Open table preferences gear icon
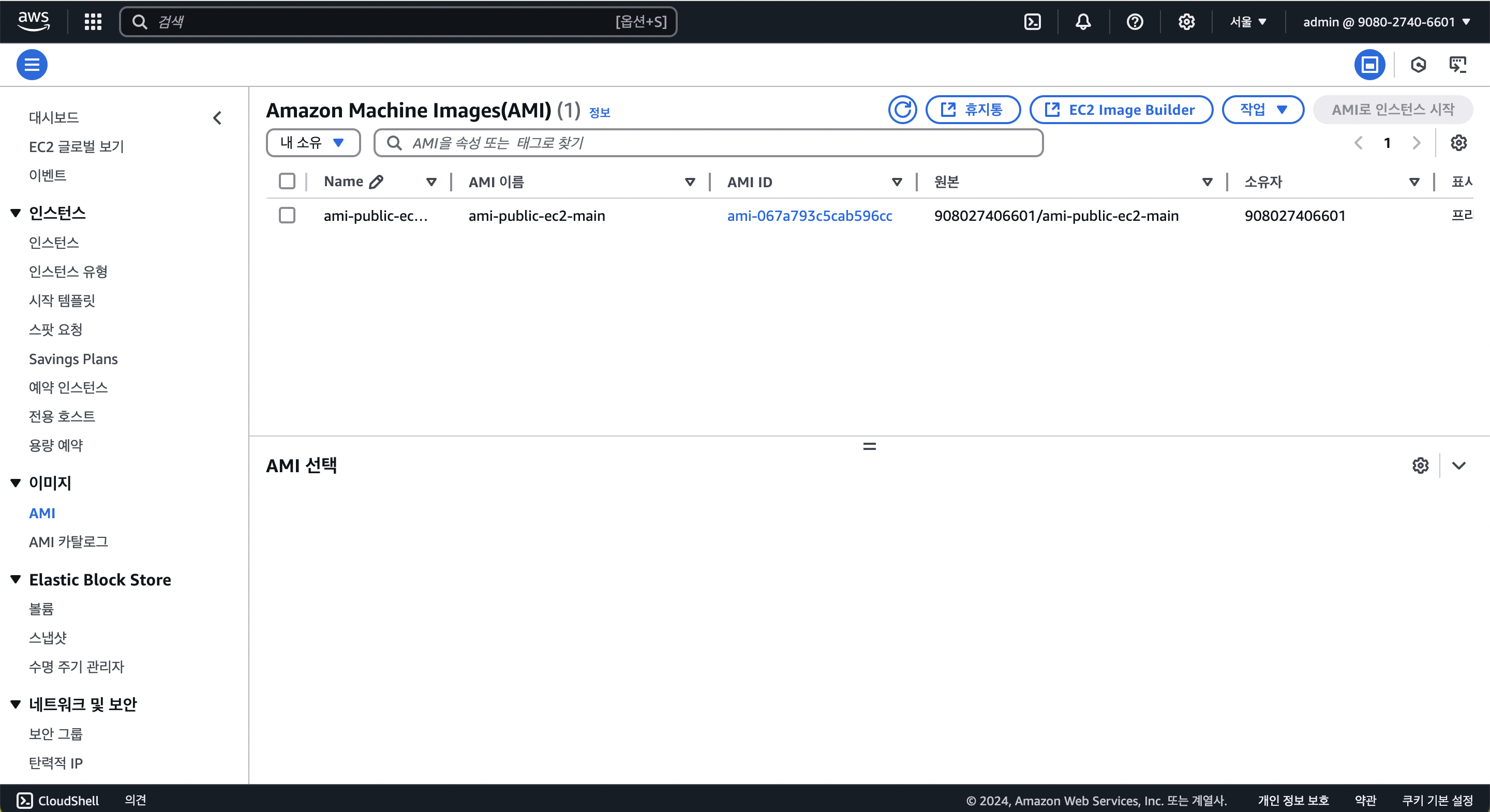Screen dimensions: 1490x812 coord(1458,143)
